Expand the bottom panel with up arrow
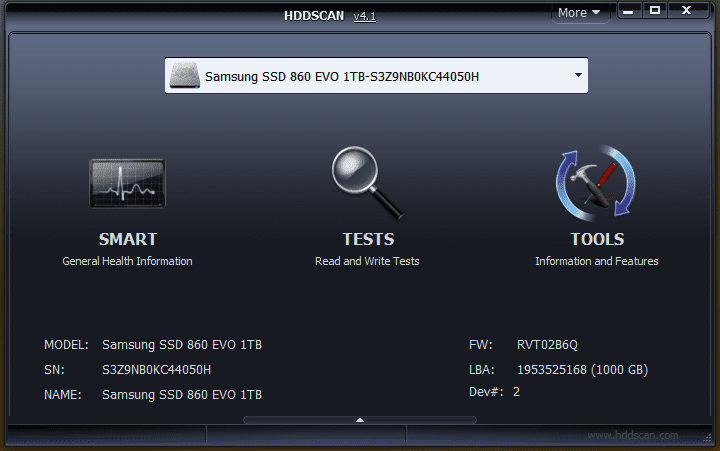Viewport: 720px width, 451px height. click(x=360, y=420)
